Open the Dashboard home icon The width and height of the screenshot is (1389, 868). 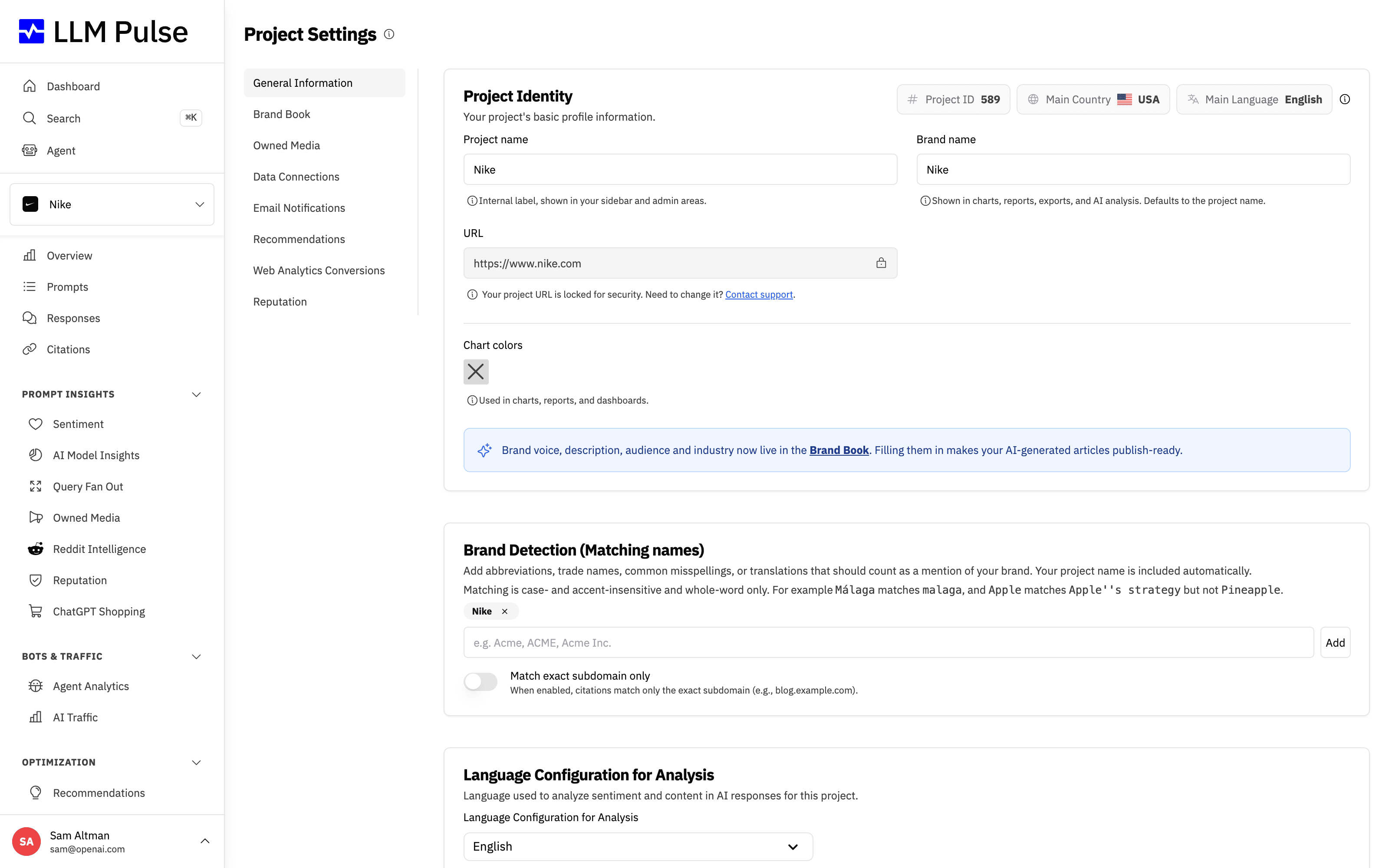click(29, 86)
